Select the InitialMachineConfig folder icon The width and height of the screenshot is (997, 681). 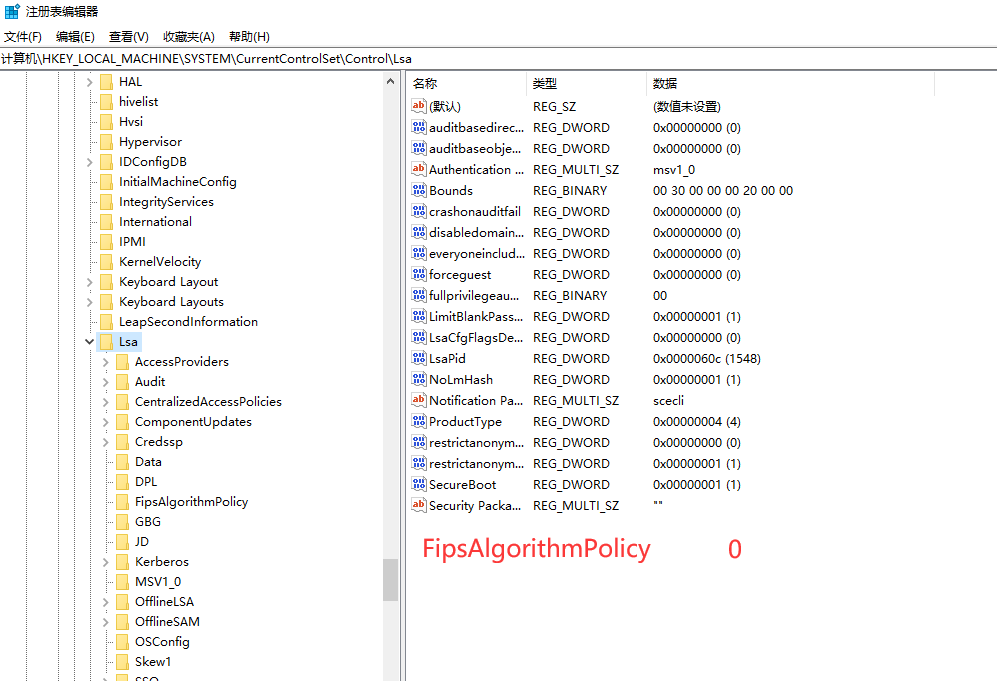(x=107, y=182)
